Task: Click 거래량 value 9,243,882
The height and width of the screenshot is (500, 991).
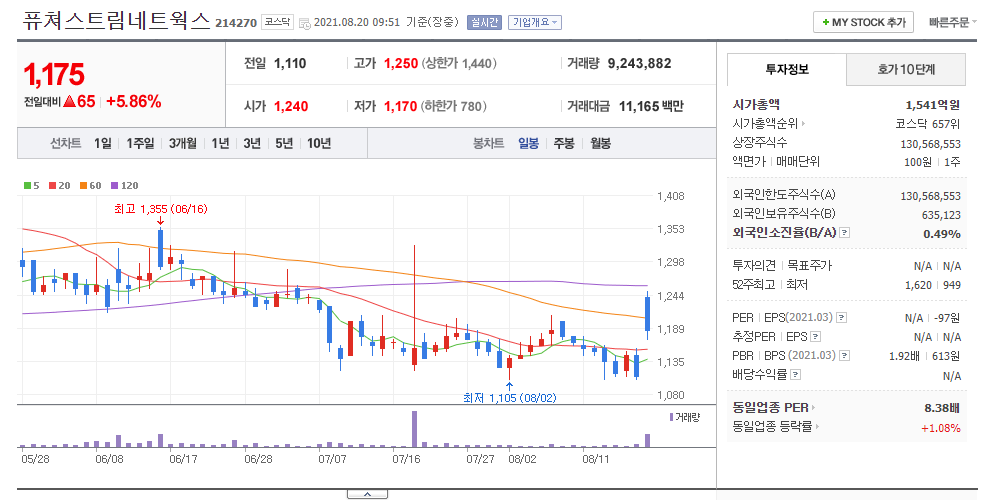Action: tap(640, 63)
